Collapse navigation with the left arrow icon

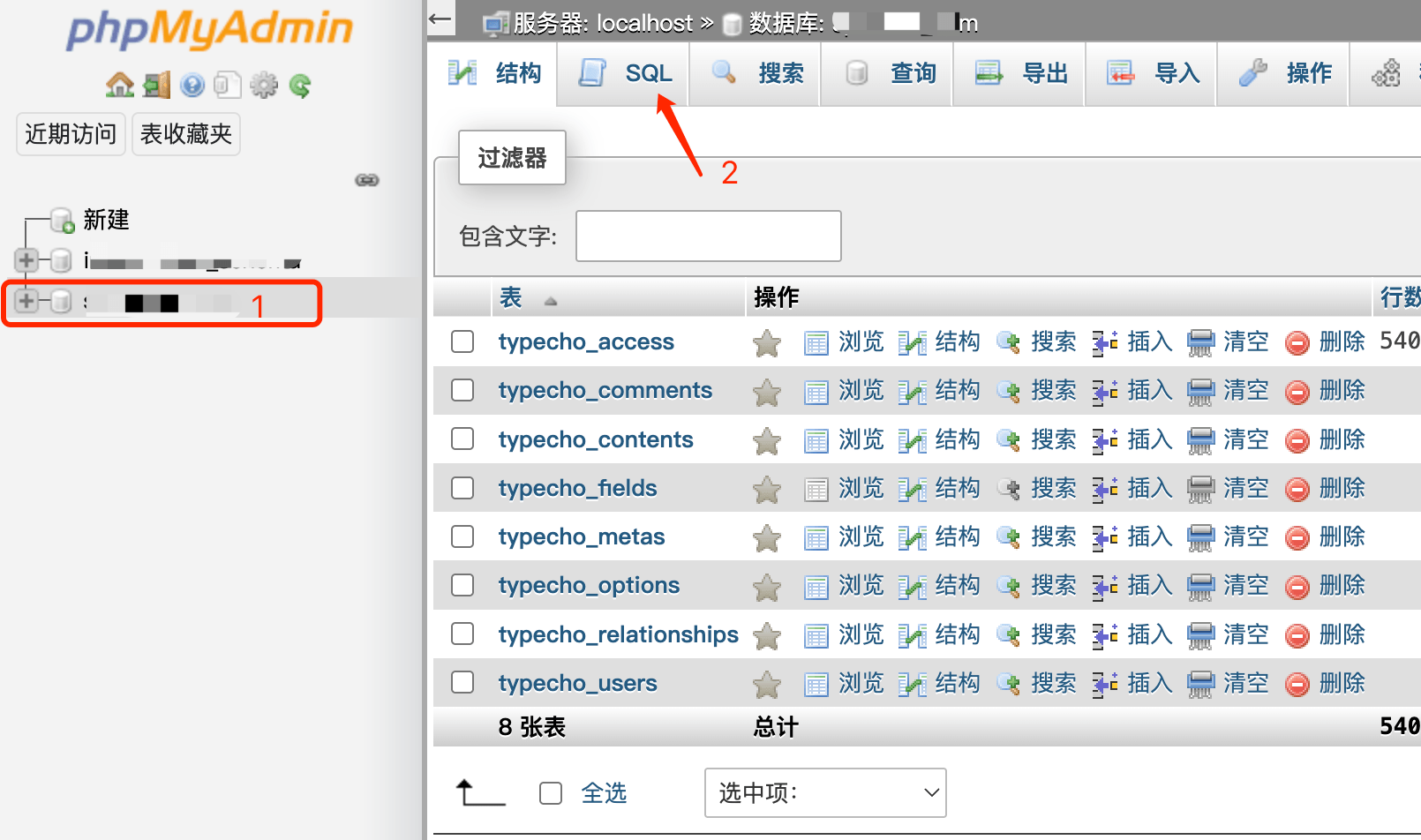(440, 19)
